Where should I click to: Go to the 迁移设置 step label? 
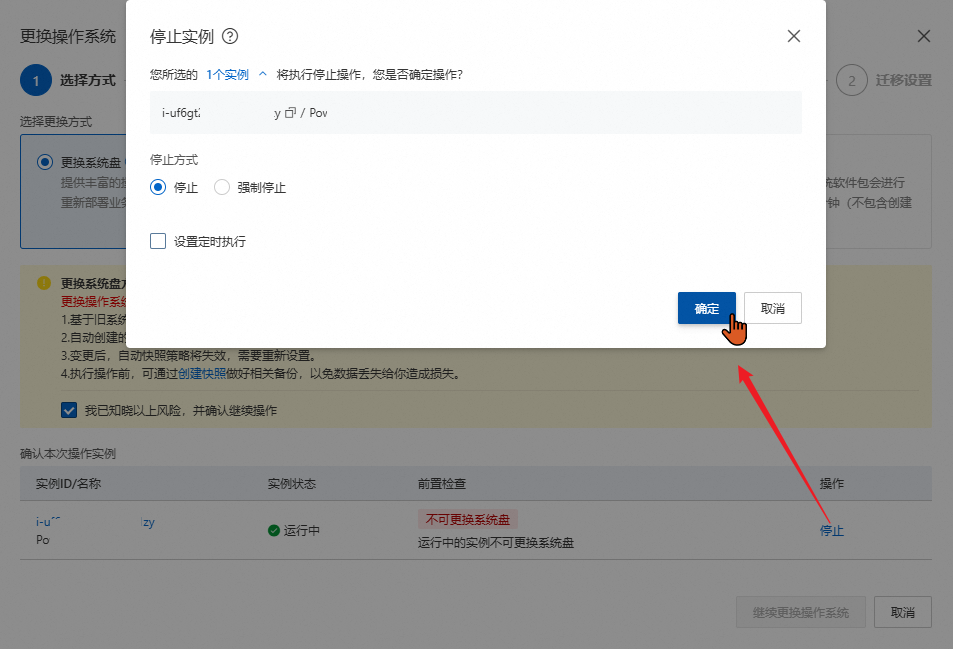[x=903, y=81]
